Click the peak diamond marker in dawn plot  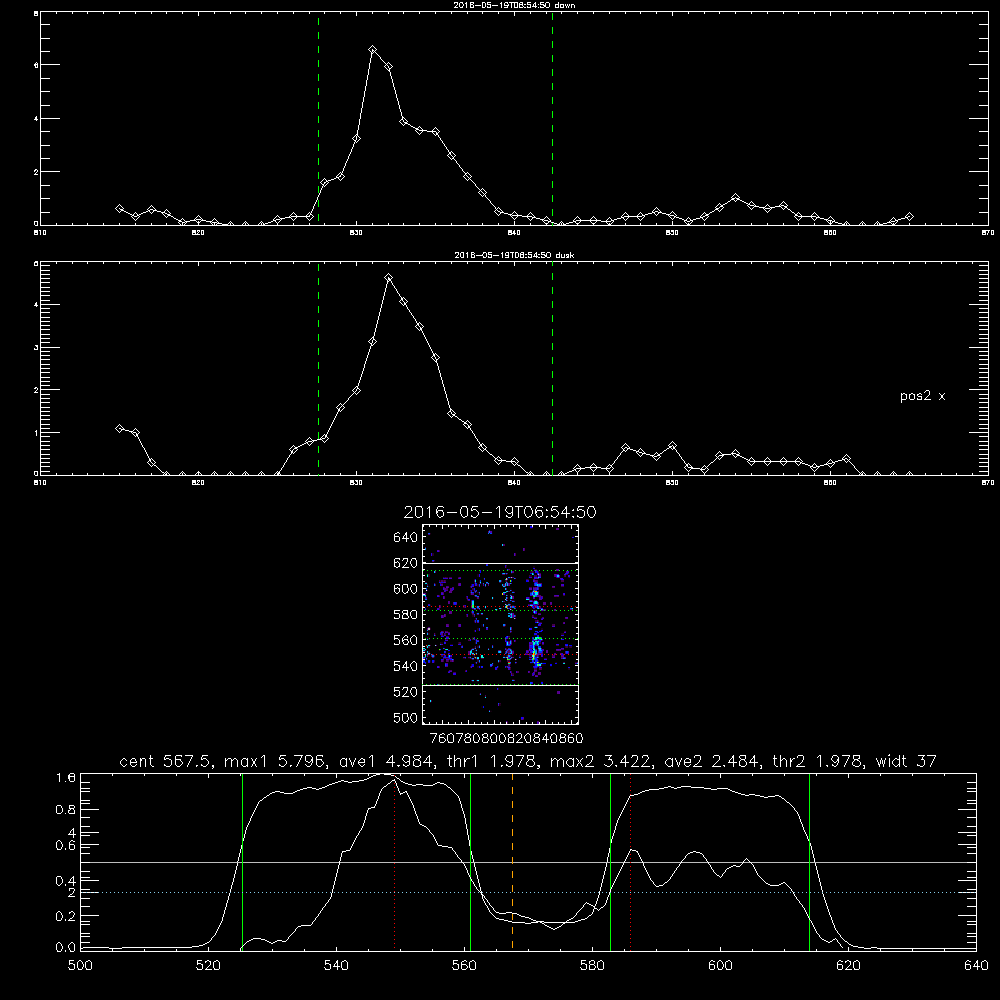373,49
